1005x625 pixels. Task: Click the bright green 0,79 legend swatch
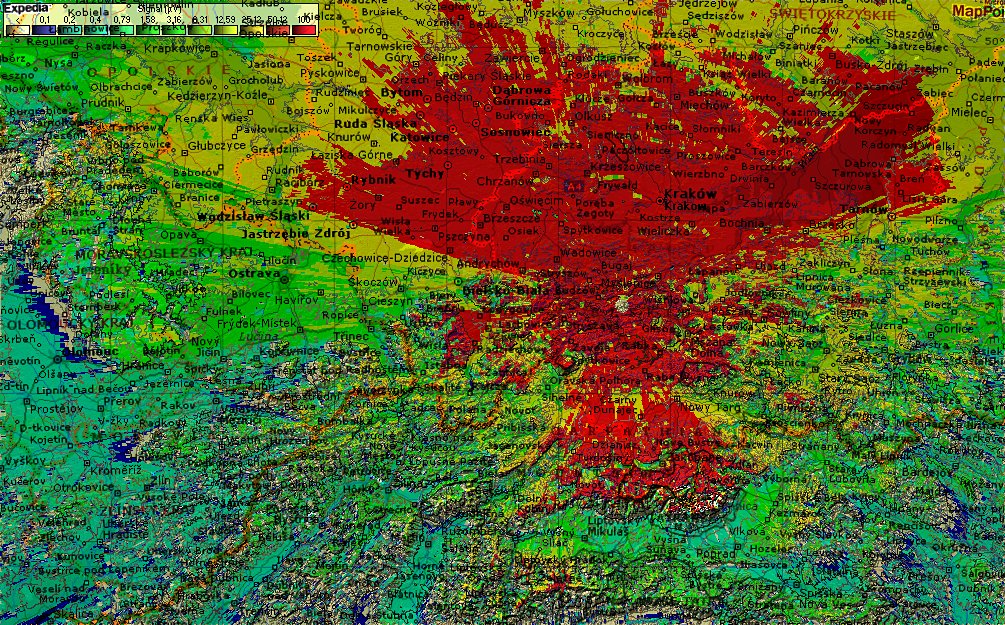tap(122, 29)
